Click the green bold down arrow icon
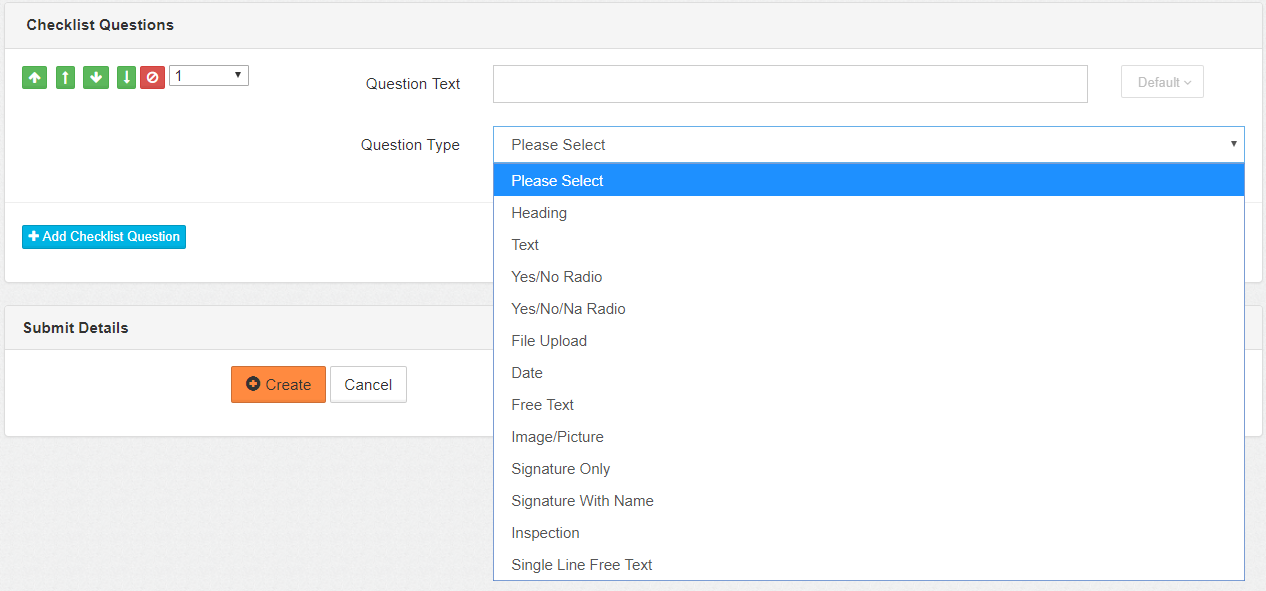Viewport: 1266px width, 591px height. coord(96,77)
